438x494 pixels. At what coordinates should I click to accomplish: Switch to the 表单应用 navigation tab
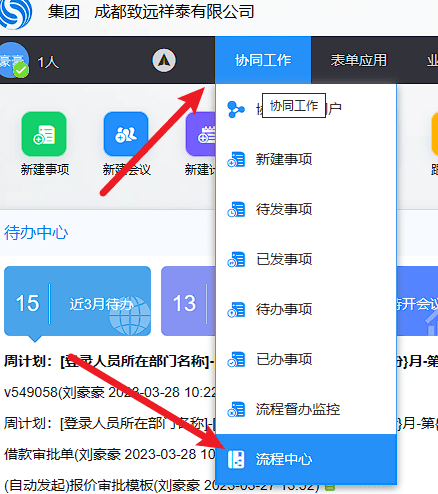tap(359, 60)
